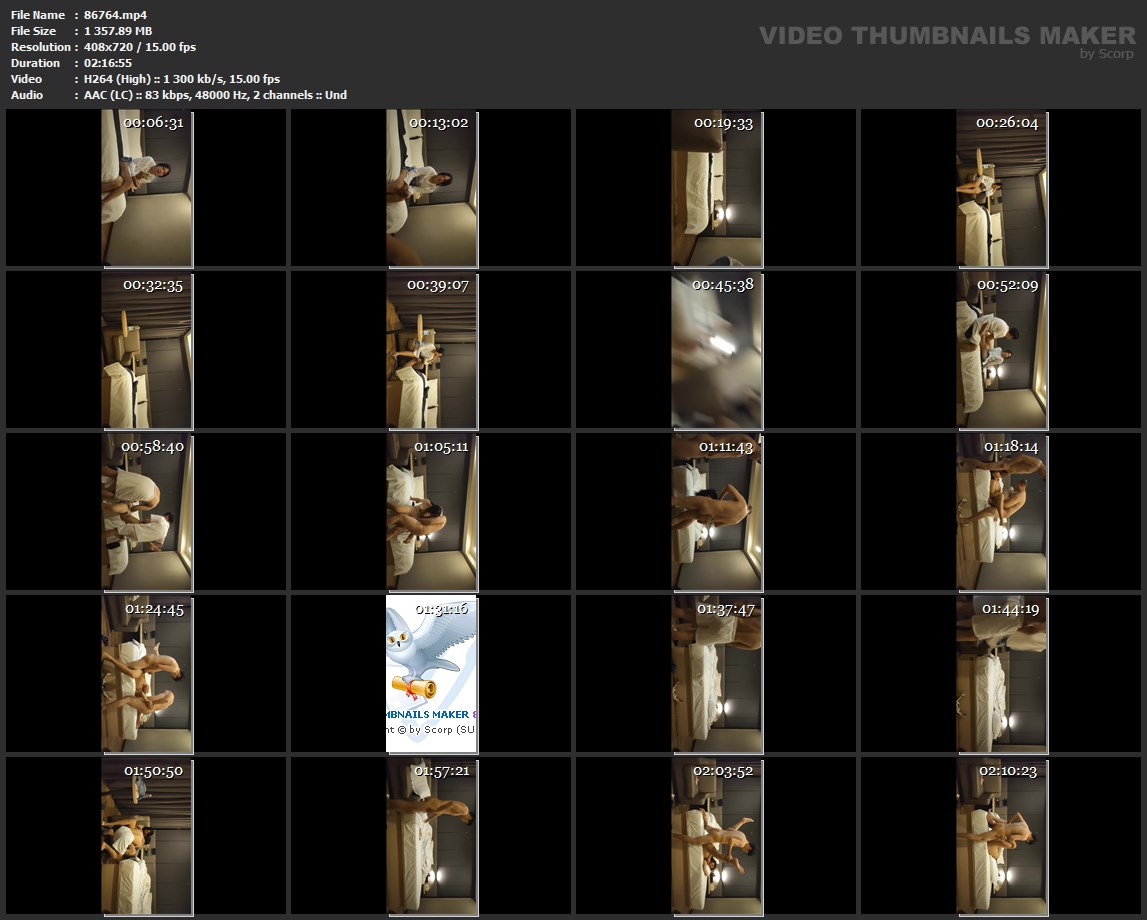The image size is (1147, 920).
Task: Open the frame marked 00:19:33
Action: [x=716, y=188]
